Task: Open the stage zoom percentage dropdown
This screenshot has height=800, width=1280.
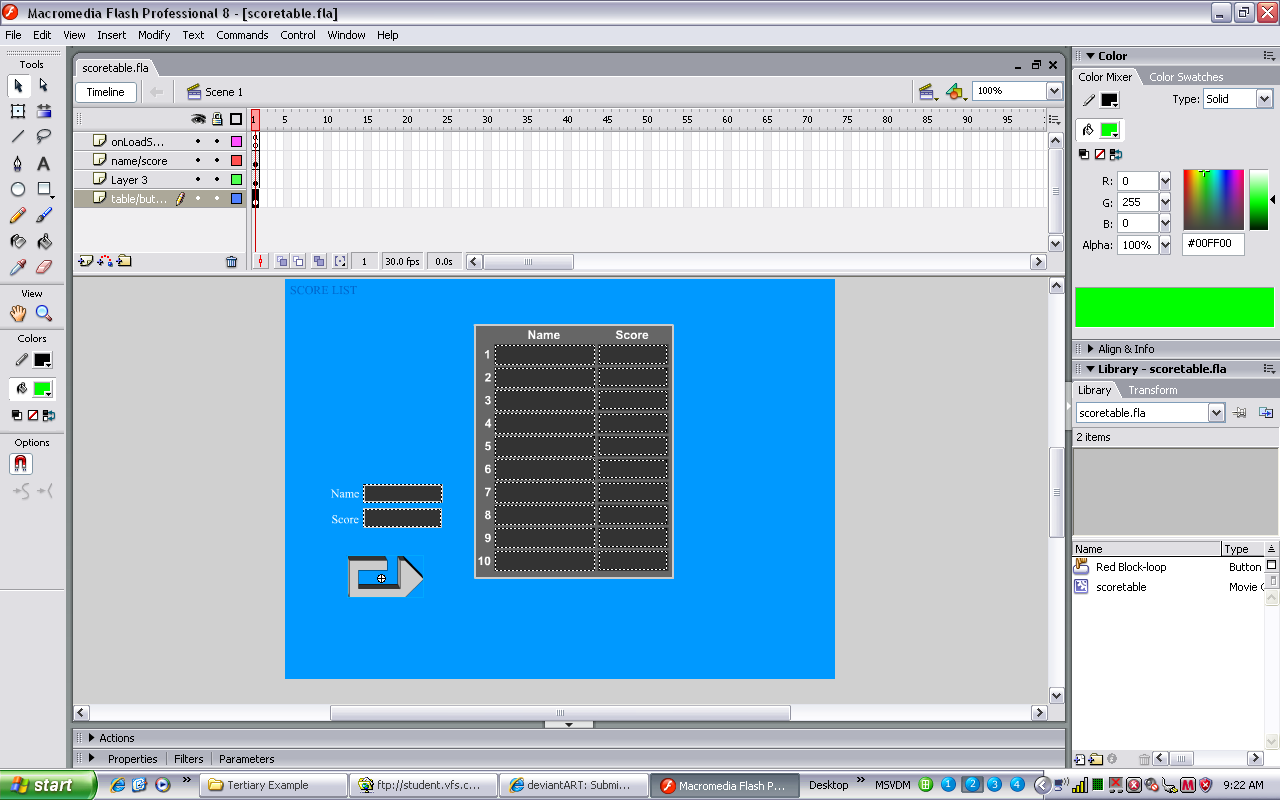Action: (1054, 91)
